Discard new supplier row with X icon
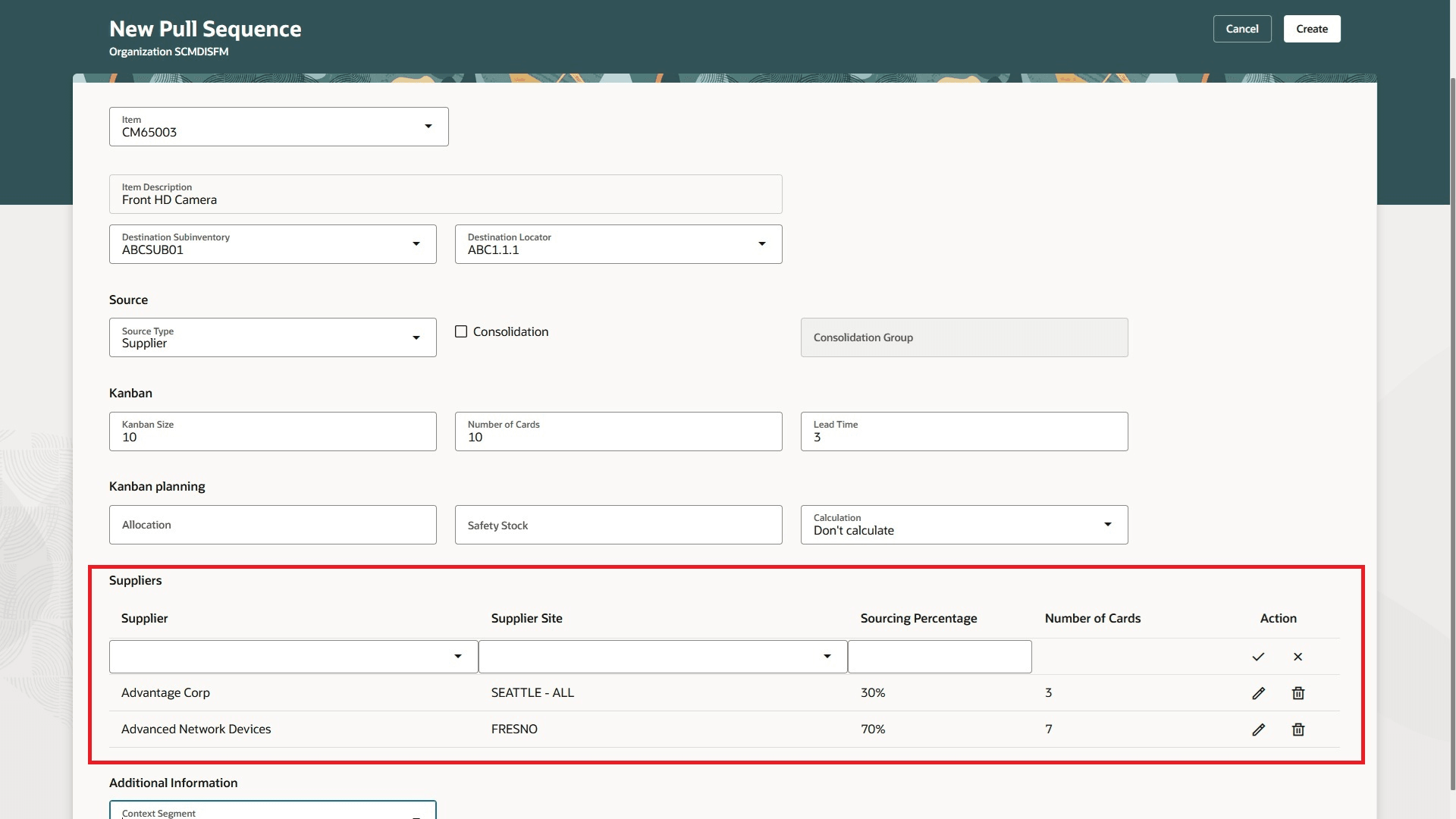Screen dimensions: 1456x819 click(x=1298, y=657)
